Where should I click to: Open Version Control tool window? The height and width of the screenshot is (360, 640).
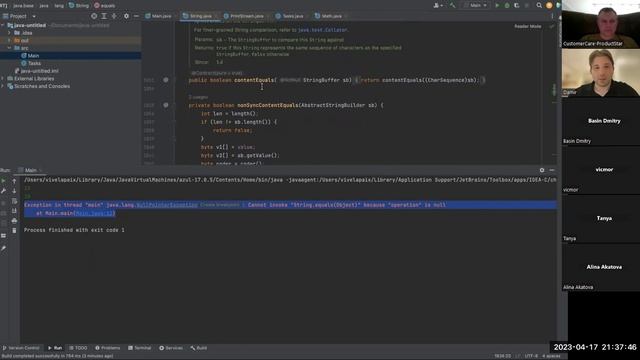(21, 348)
